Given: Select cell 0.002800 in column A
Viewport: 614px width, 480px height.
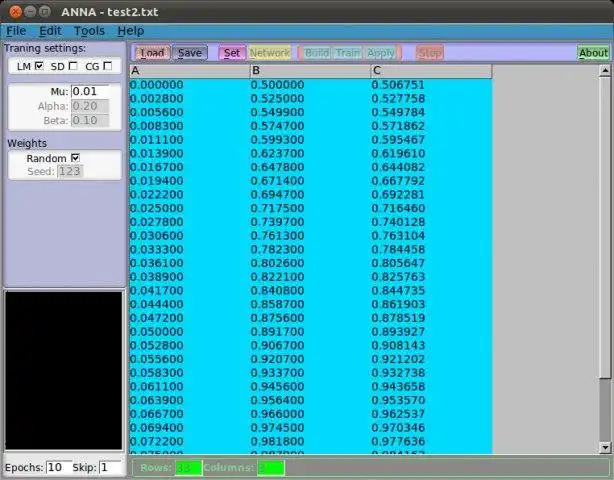Looking at the screenshot, I should click(157, 99).
